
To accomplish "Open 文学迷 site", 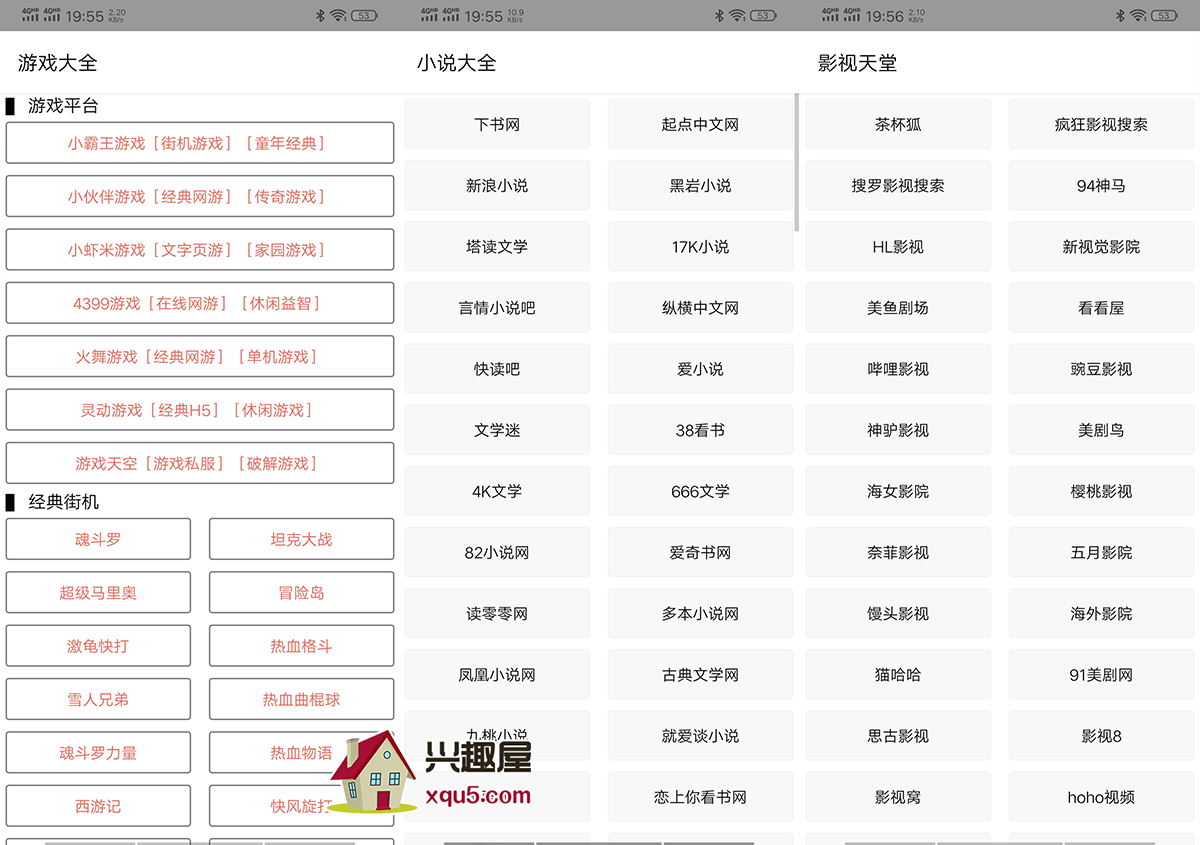I will [497, 430].
